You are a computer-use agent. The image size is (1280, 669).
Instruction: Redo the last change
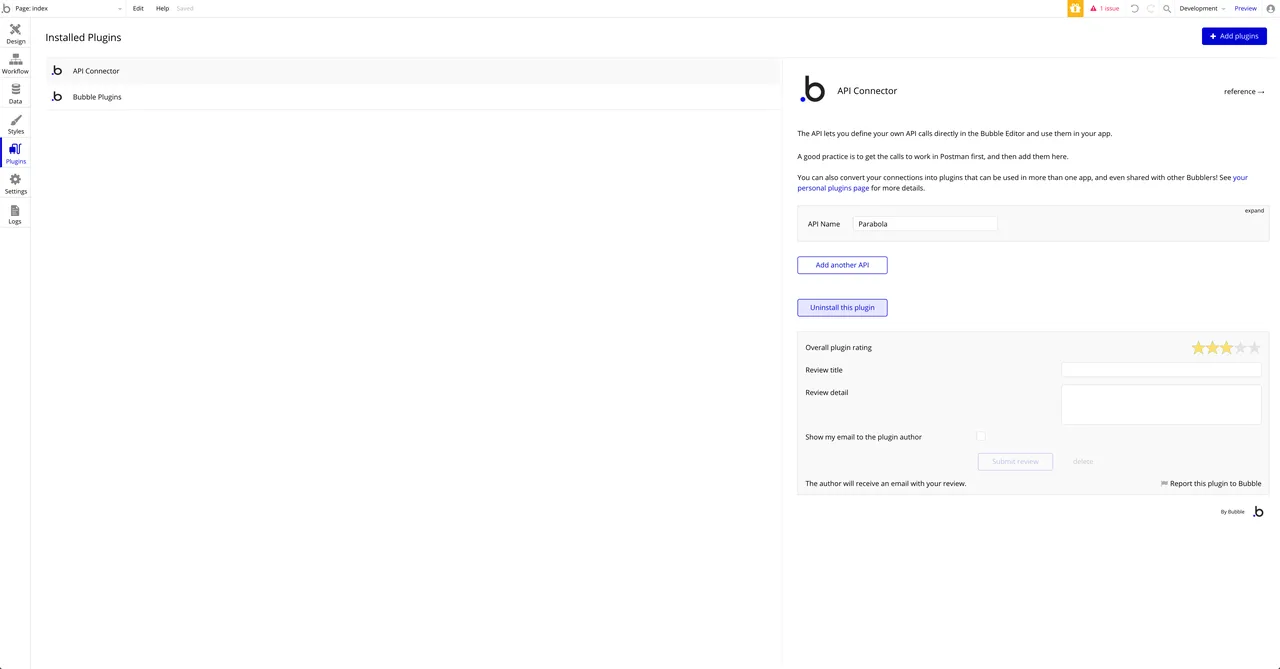1150,8
